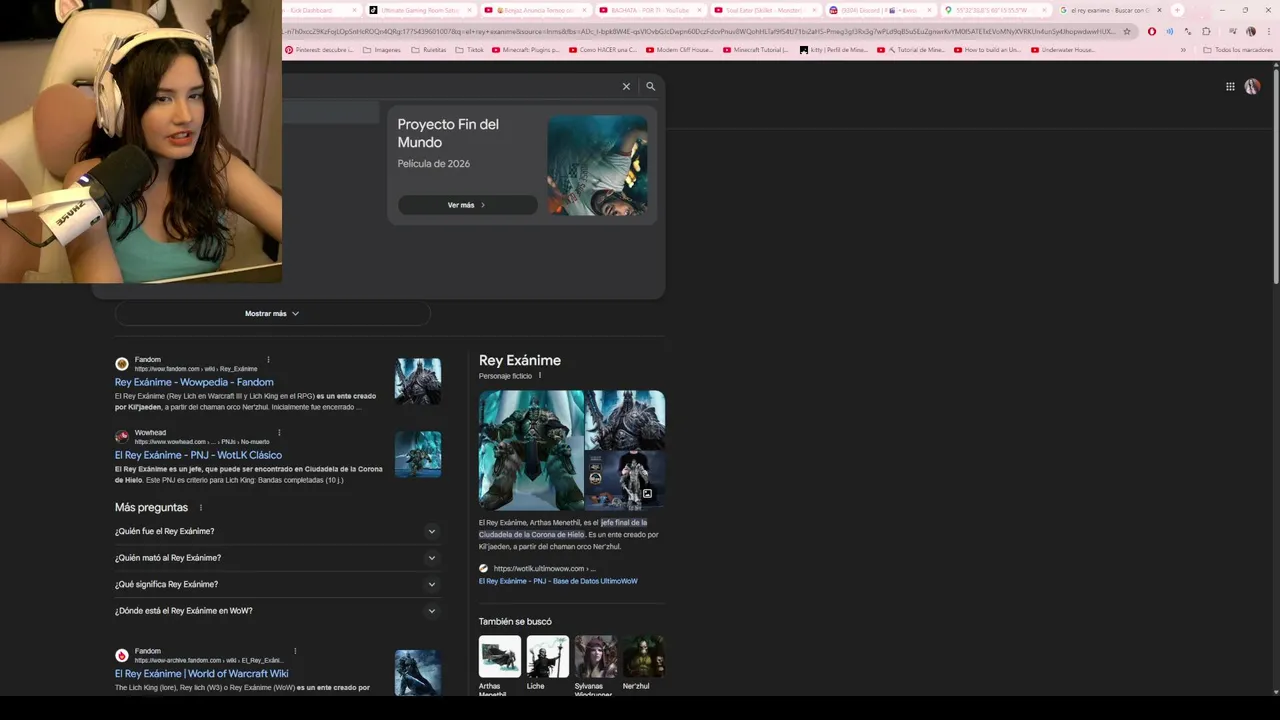
Task: Open a new browser tab with plus
Action: coord(1177,10)
